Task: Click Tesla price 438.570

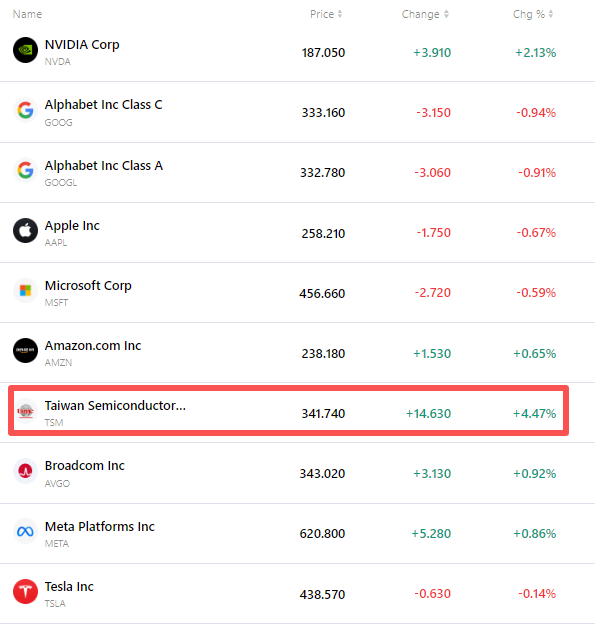Action: (x=322, y=595)
